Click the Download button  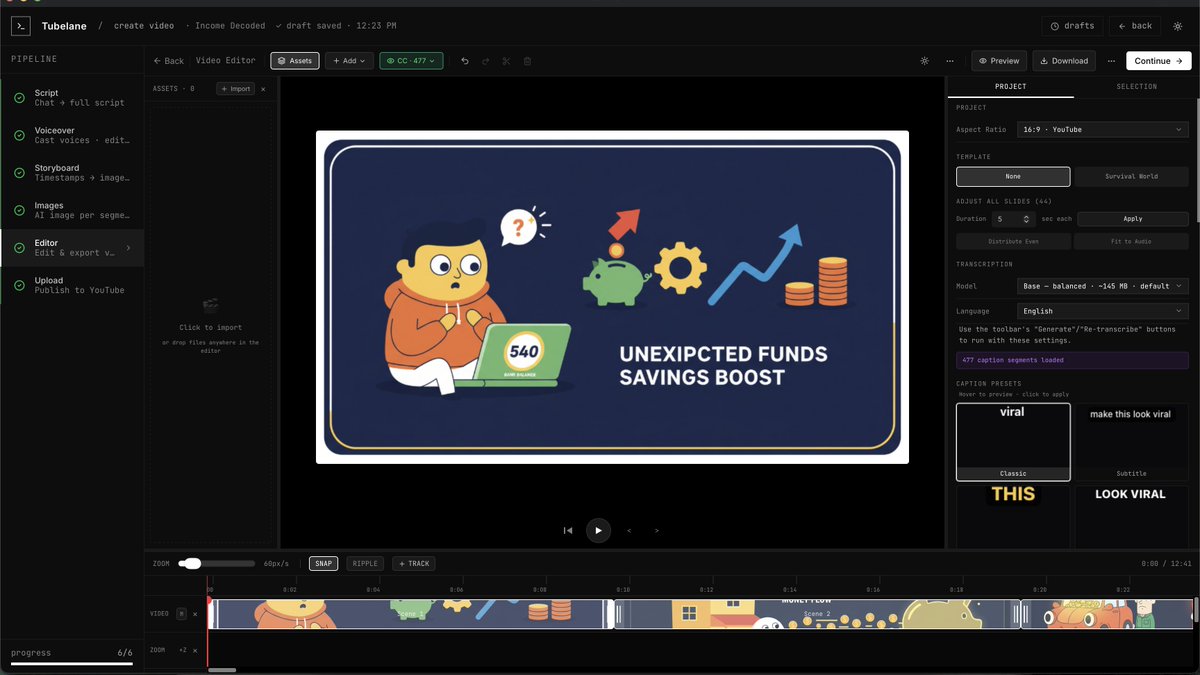point(1064,61)
